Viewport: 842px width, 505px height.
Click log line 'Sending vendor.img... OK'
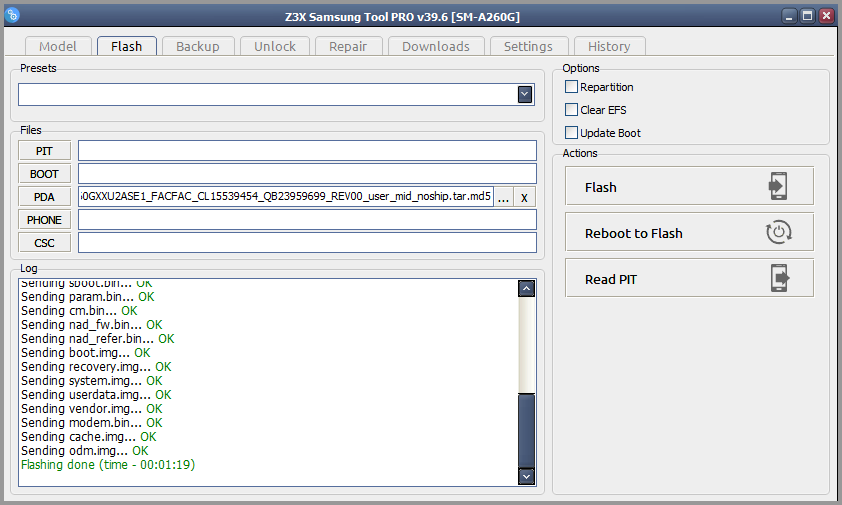point(91,408)
